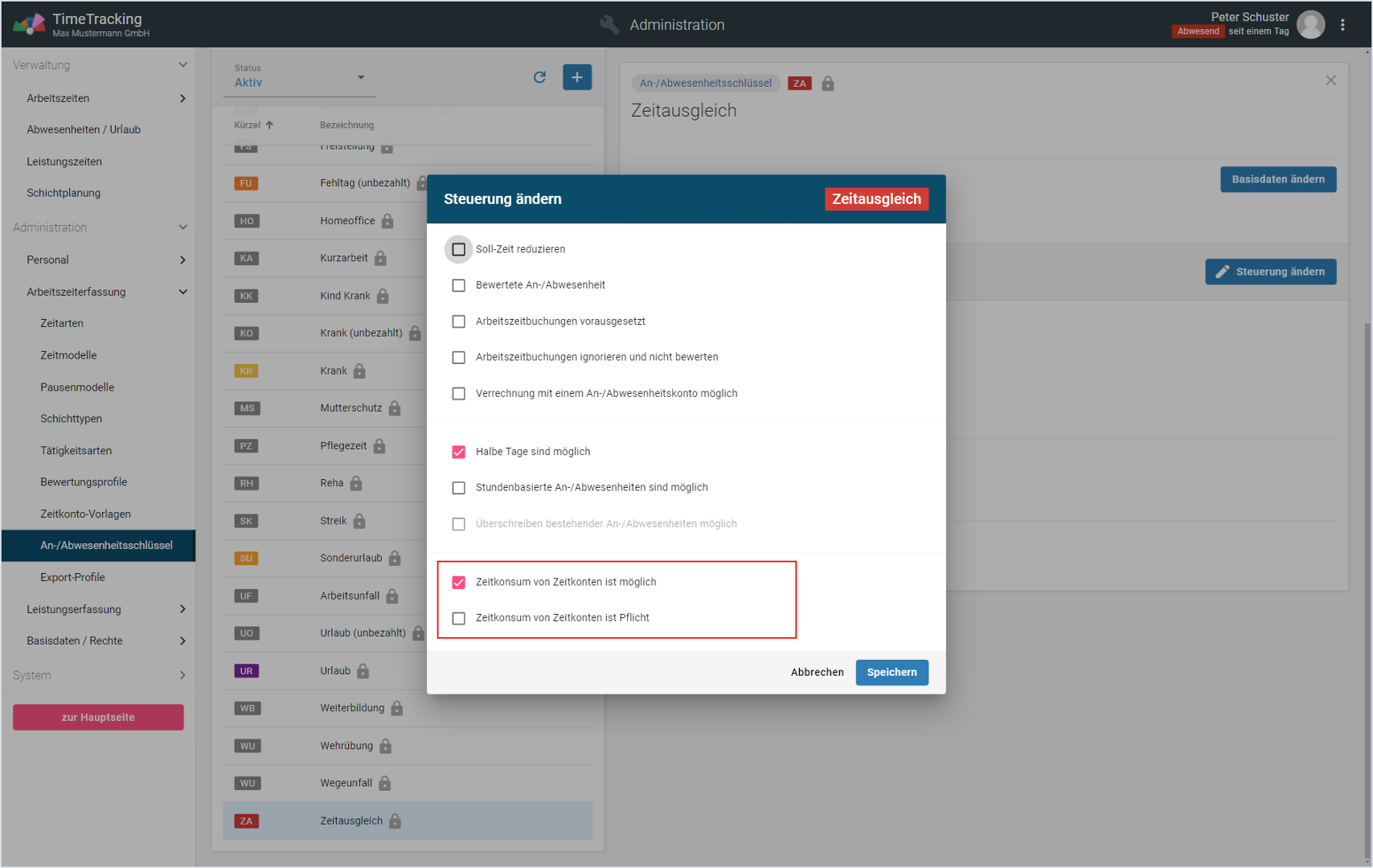Close the Zeitausgleich detail panel
Viewport: 1373px width, 868px height.
[x=1330, y=80]
